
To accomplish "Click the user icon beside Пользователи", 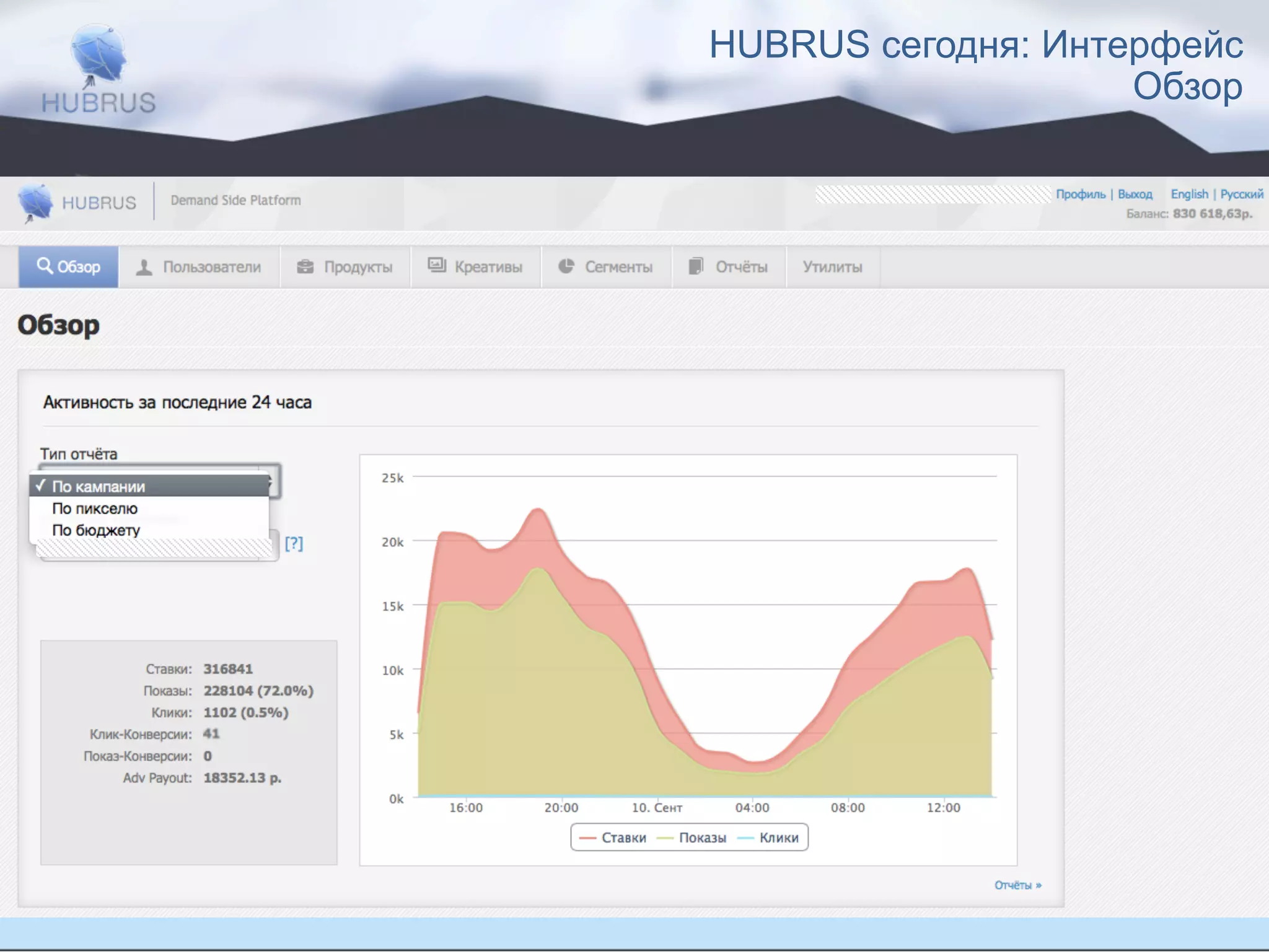I will pos(144,267).
